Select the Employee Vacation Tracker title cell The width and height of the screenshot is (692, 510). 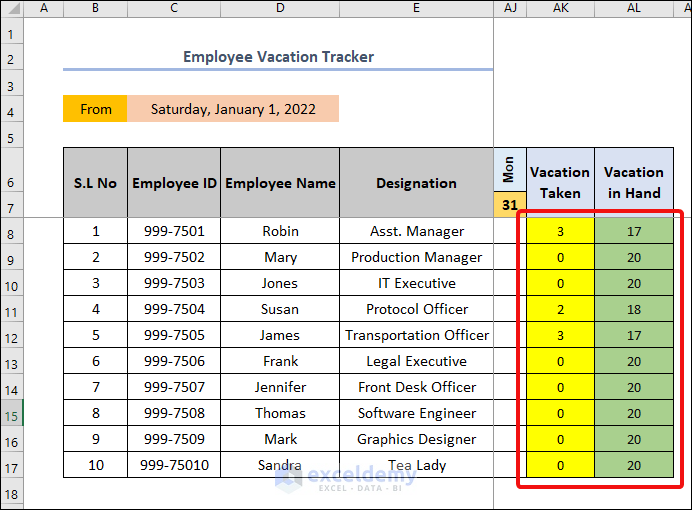(x=278, y=57)
